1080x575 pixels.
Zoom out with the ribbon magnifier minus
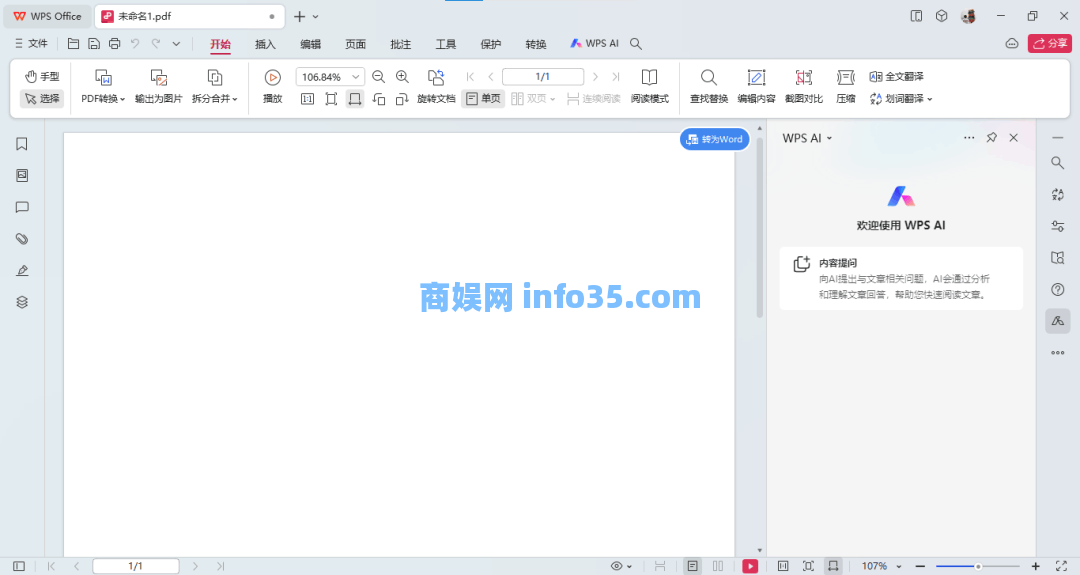[378, 77]
